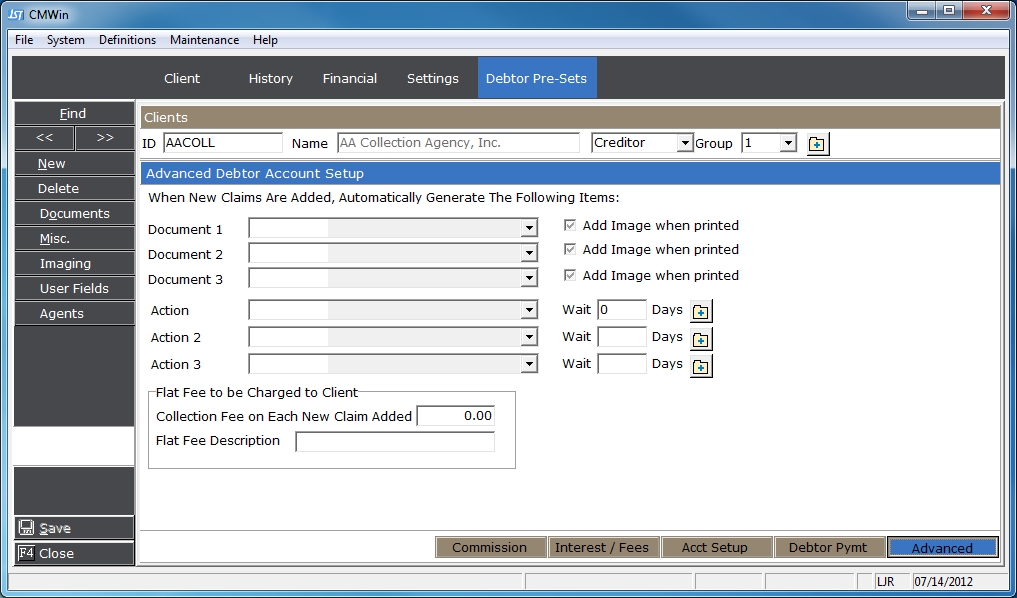This screenshot has height=598, width=1017.
Task: Switch to the Financial tab
Action: tap(349, 78)
